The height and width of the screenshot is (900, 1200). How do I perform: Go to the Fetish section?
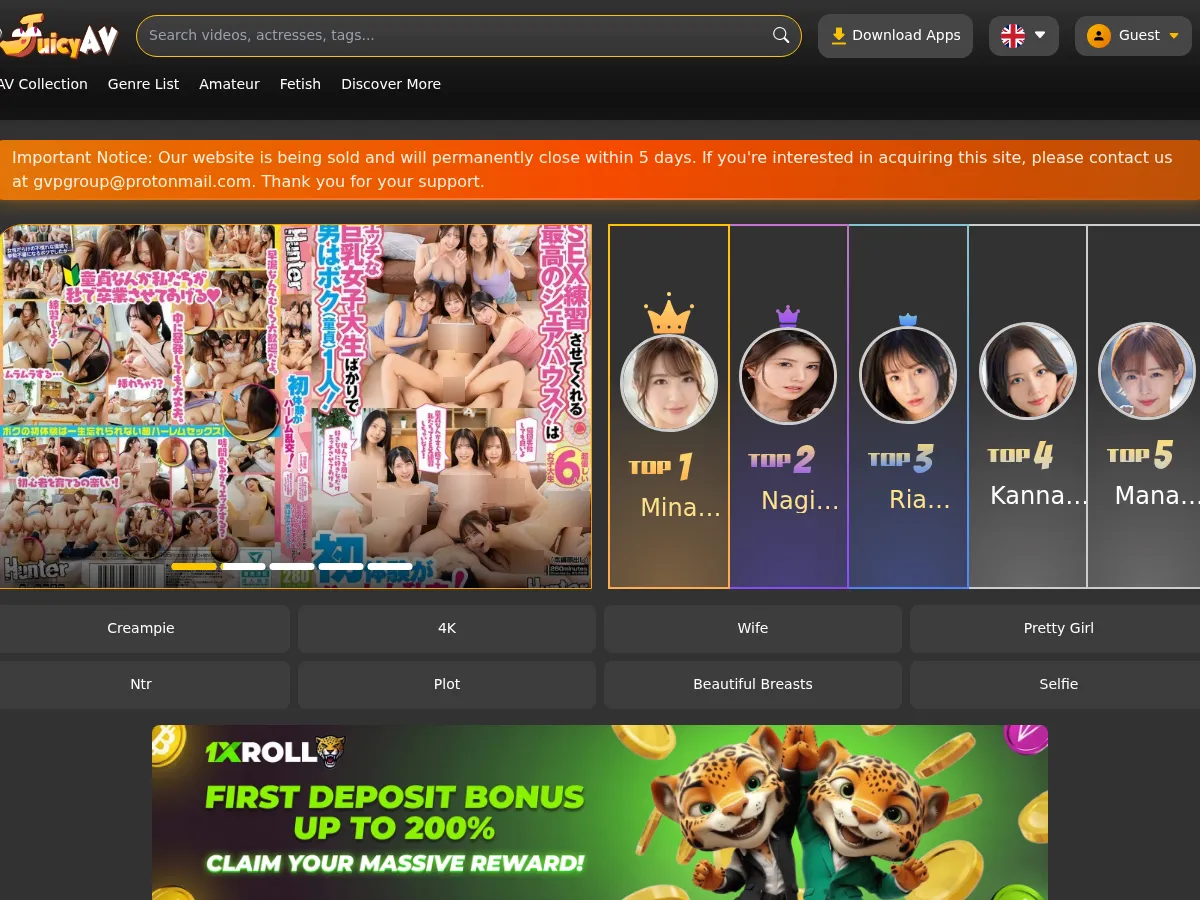300,84
